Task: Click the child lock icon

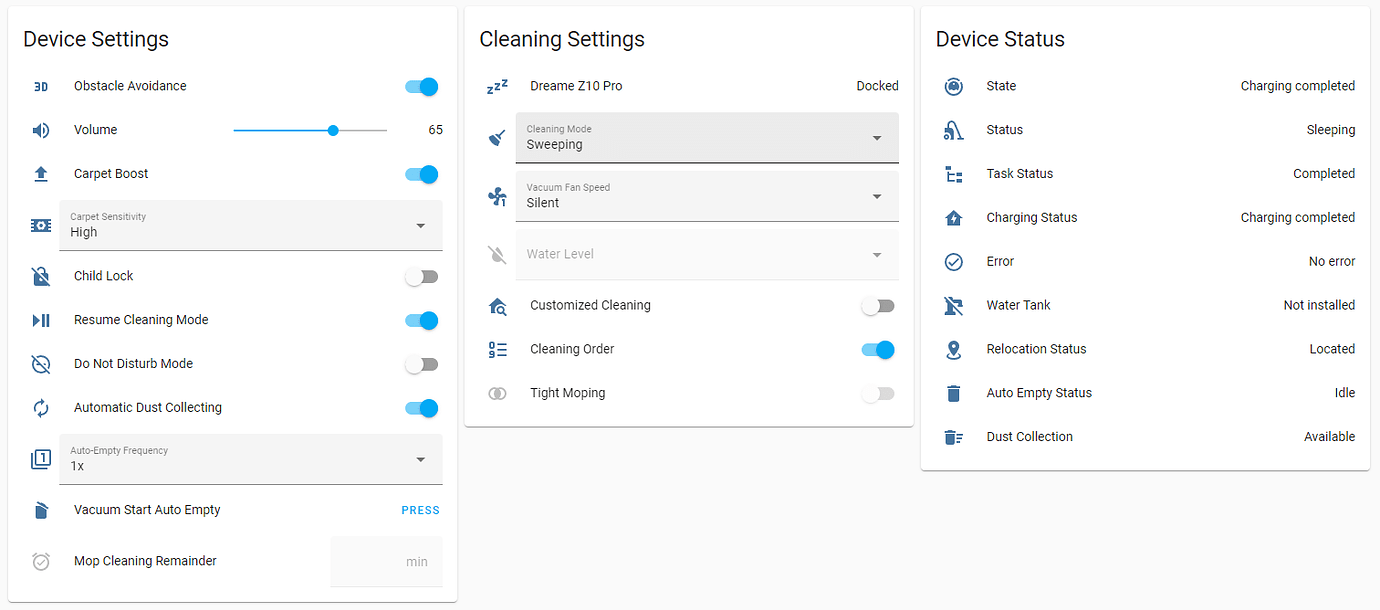Action: coord(41,275)
